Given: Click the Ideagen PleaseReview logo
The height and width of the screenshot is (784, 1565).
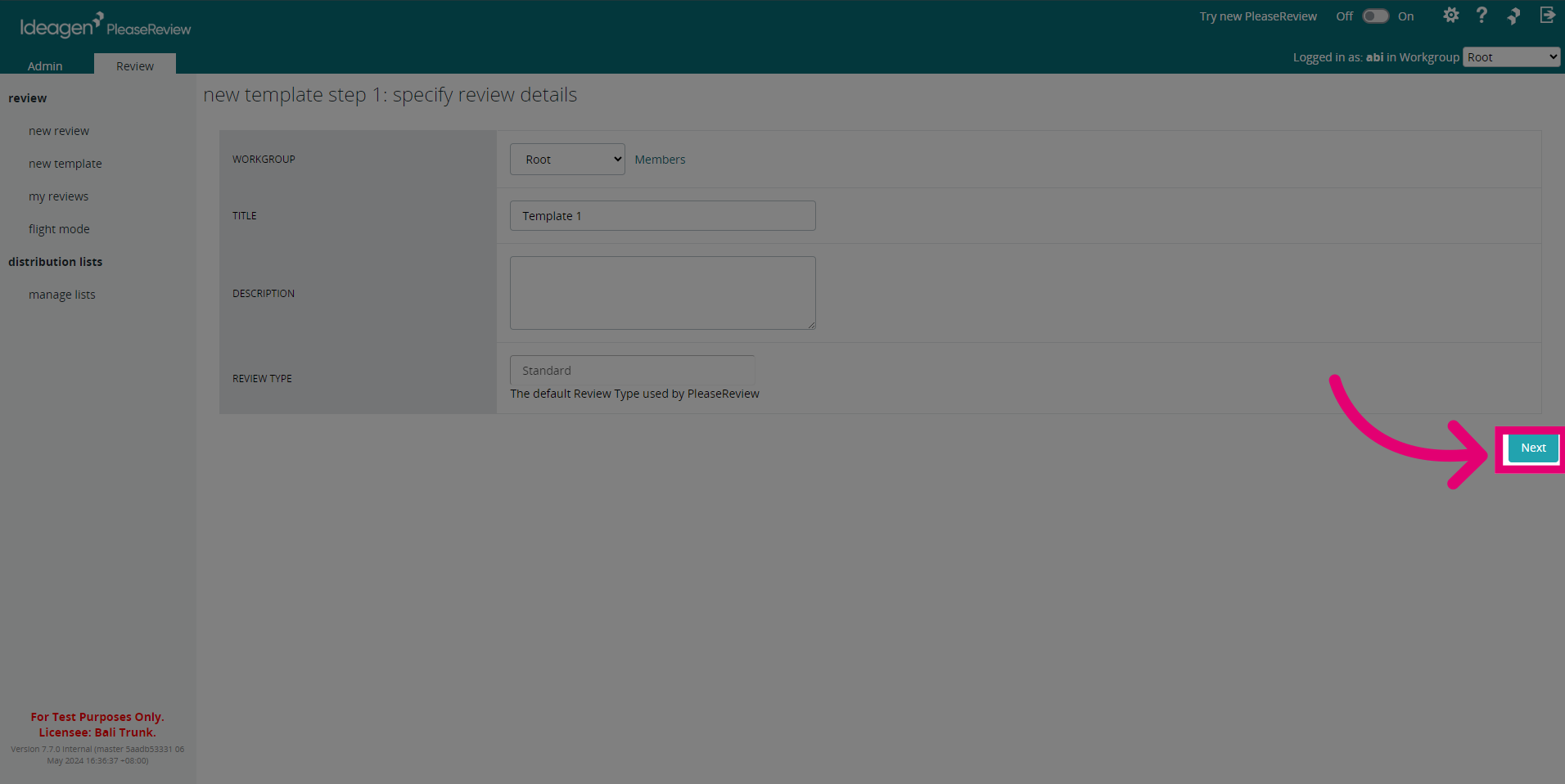Looking at the screenshot, I should [x=105, y=25].
